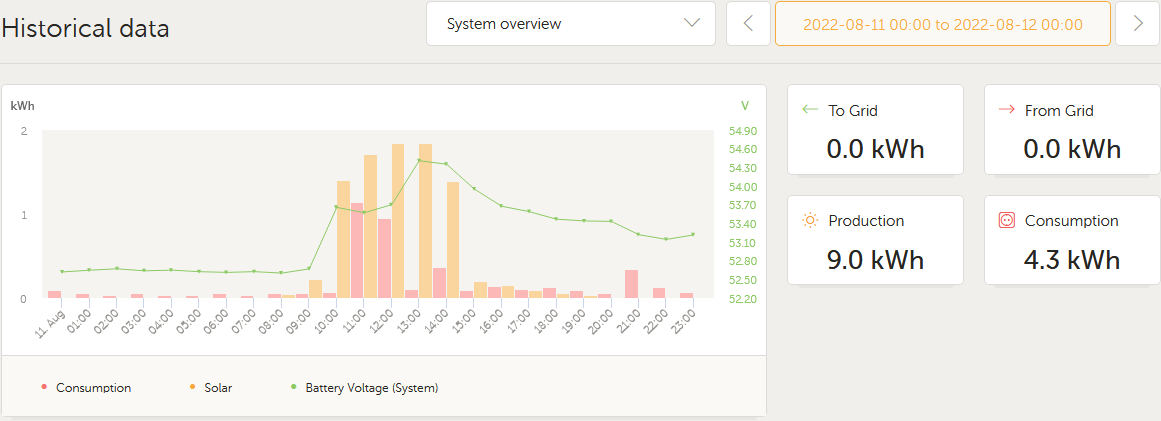Click the previous date range arrow
This screenshot has width=1161, height=421.
[x=748, y=24]
